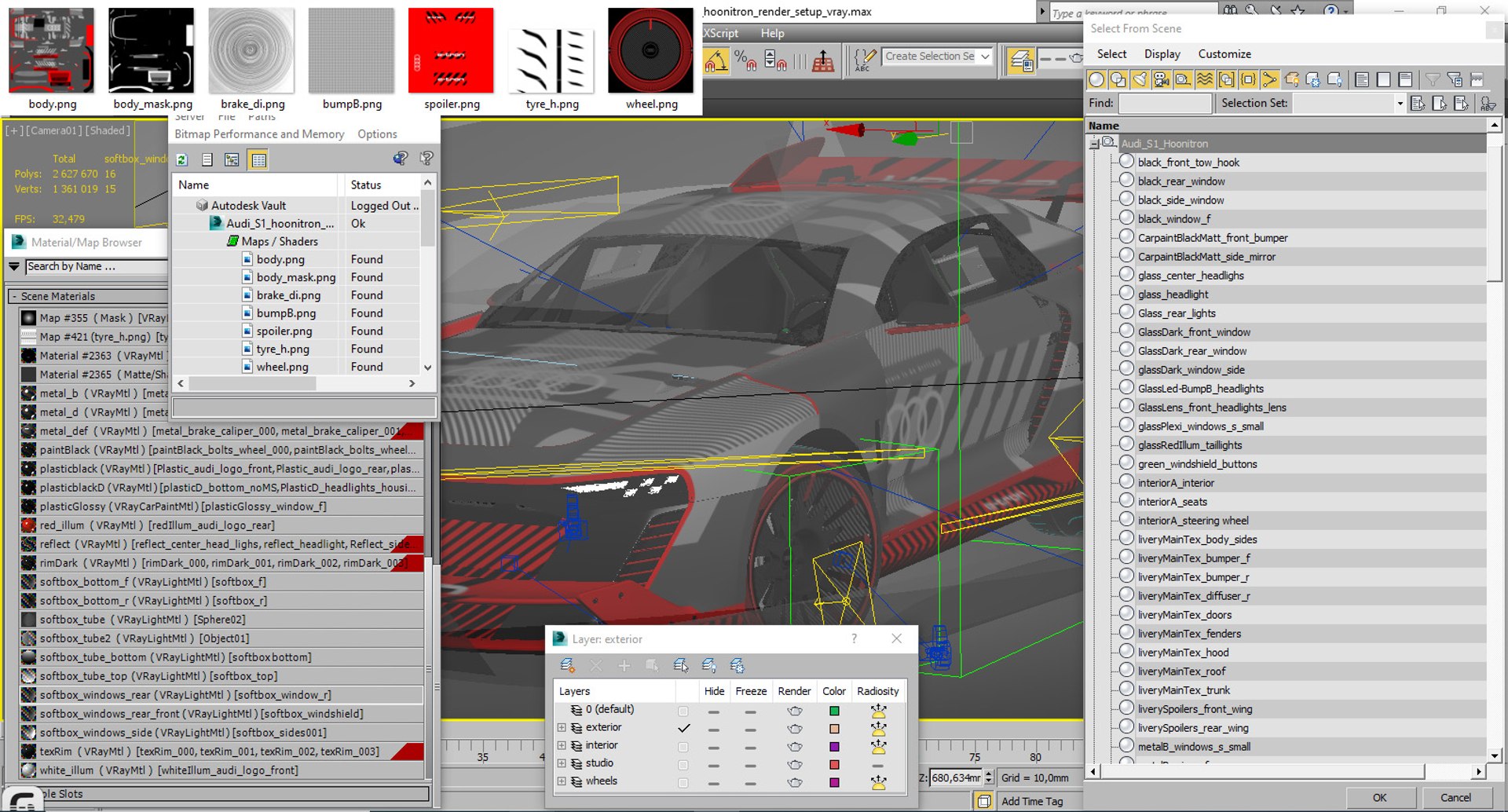Make the interior layer current
This screenshot has width=1508, height=812.
683,746
